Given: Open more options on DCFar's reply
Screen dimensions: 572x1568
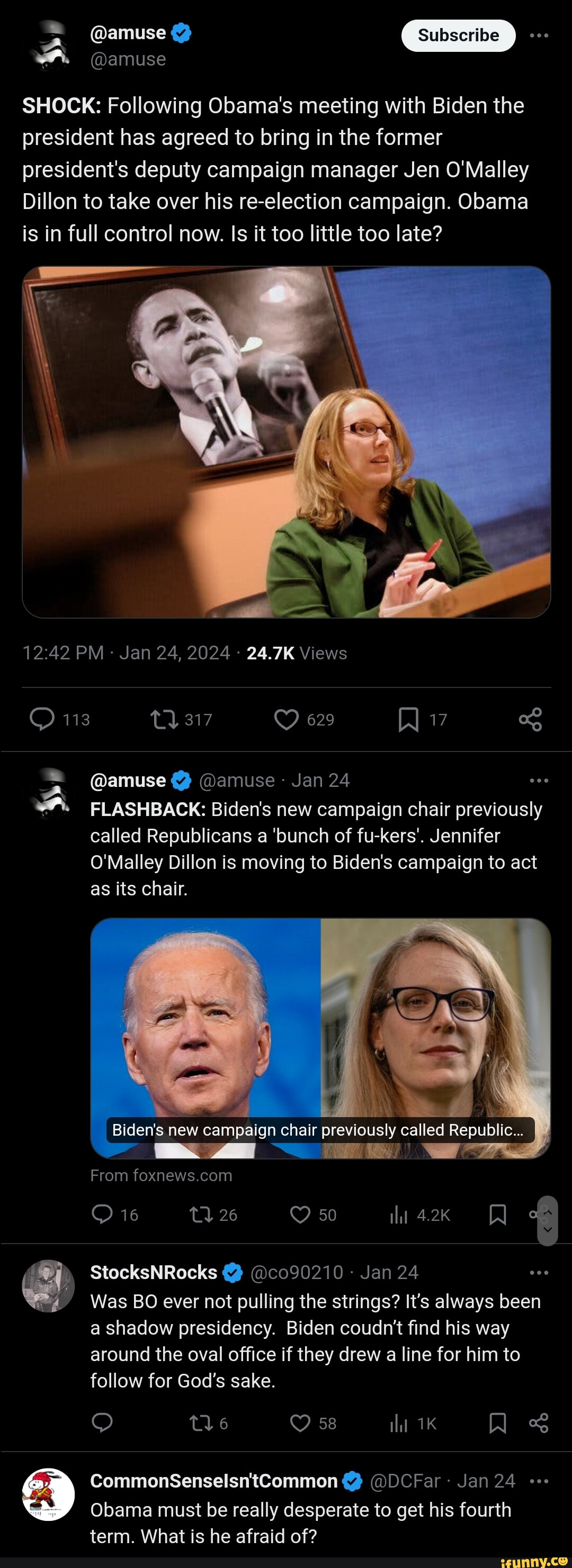Looking at the screenshot, I should tap(539, 1480).
